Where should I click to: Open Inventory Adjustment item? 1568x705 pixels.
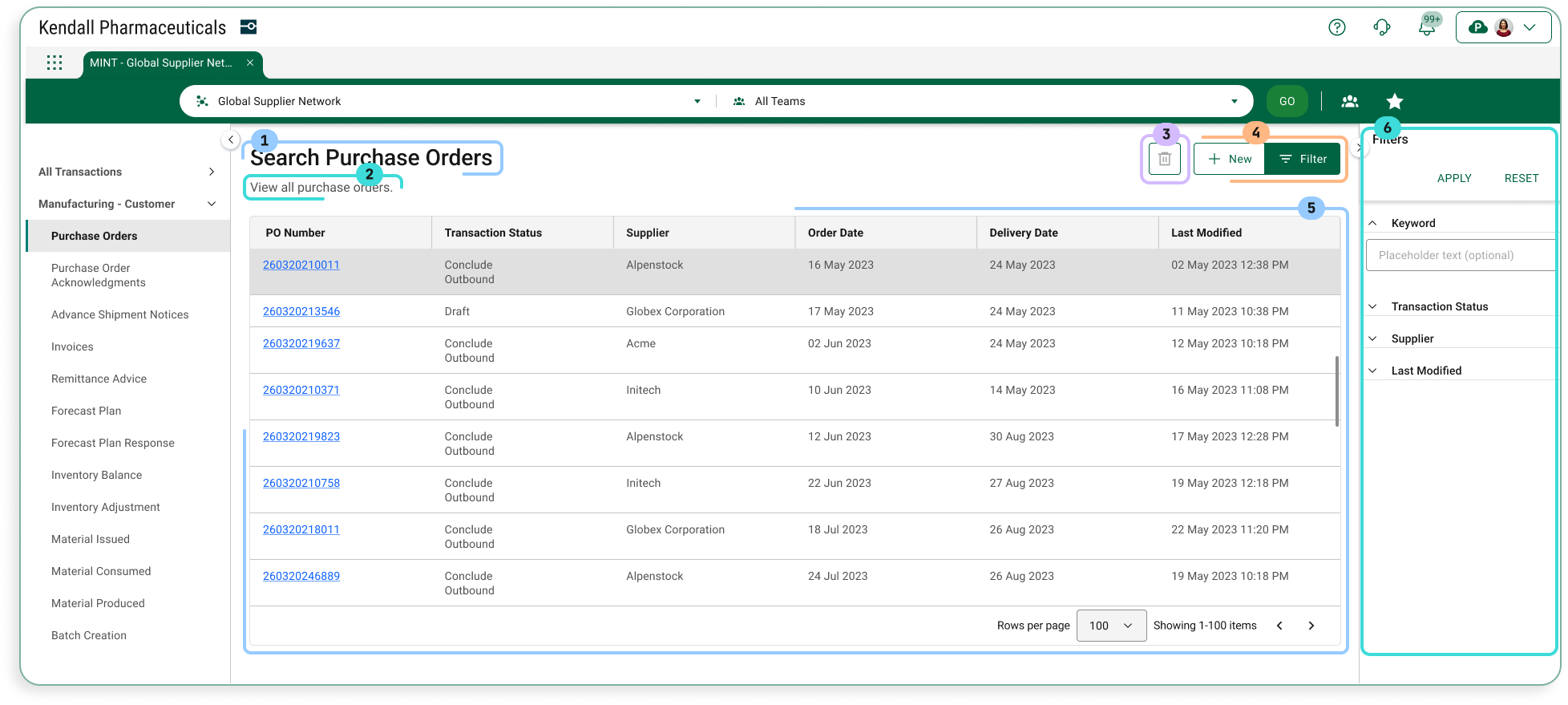128,507
